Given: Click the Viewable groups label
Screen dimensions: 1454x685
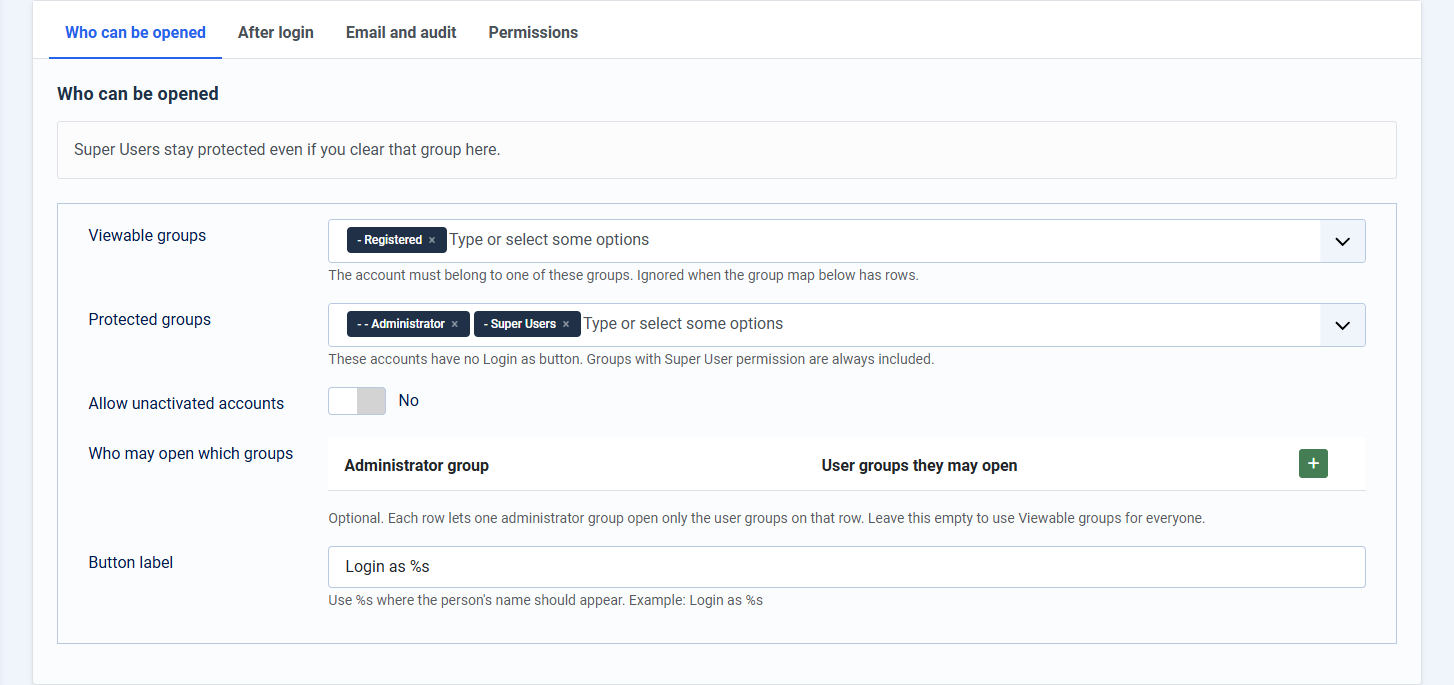Looking at the screenshot, I should pos(147,236).
